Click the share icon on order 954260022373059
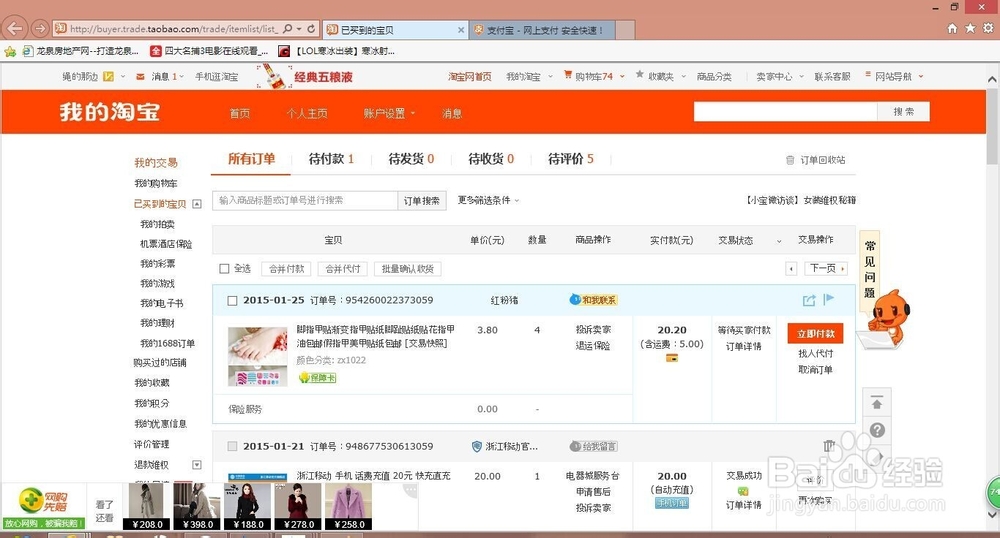Viewport: 1000px width, 538px height. pos(809,300)
